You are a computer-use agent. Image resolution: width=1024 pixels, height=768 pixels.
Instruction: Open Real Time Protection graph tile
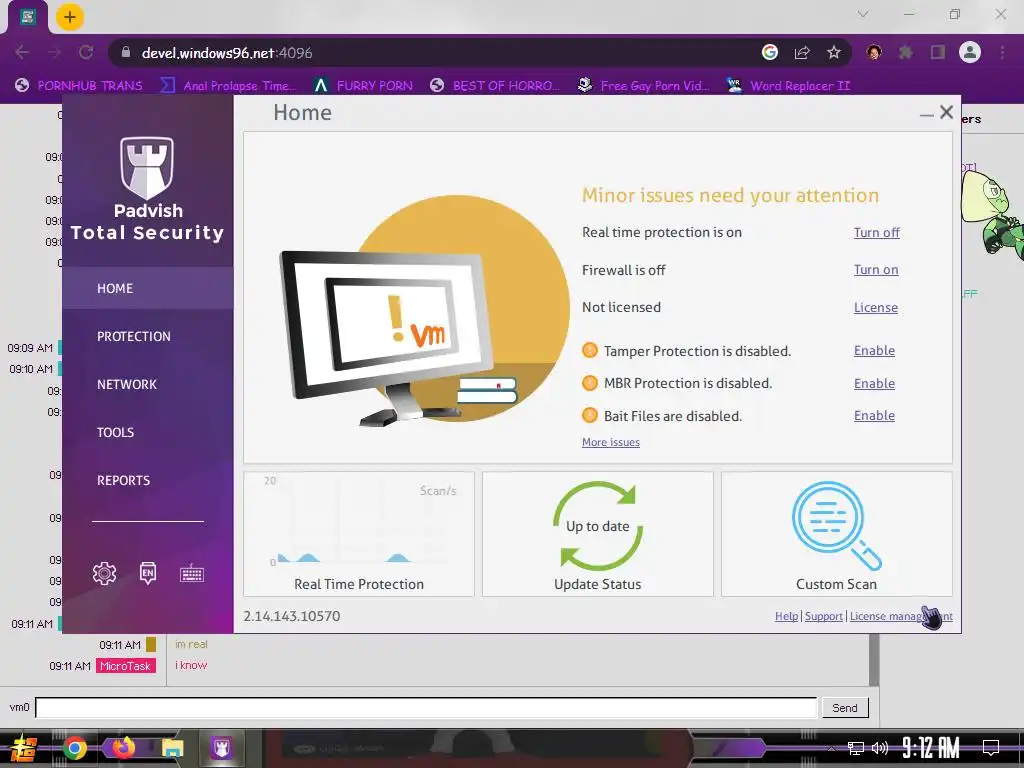click(359, 534)
